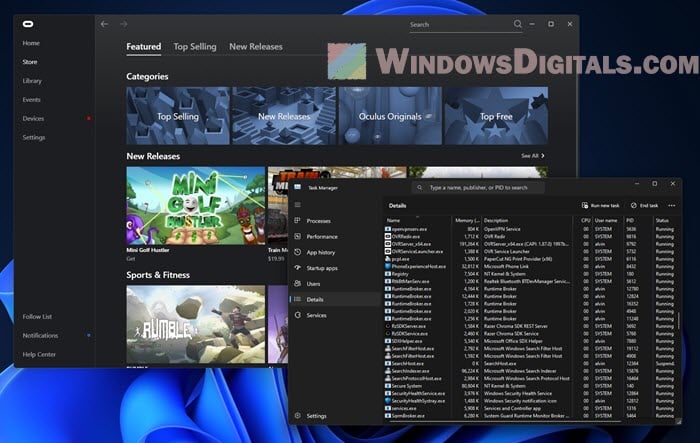Click the Processes icon in Task Manager

pos(298,221)
